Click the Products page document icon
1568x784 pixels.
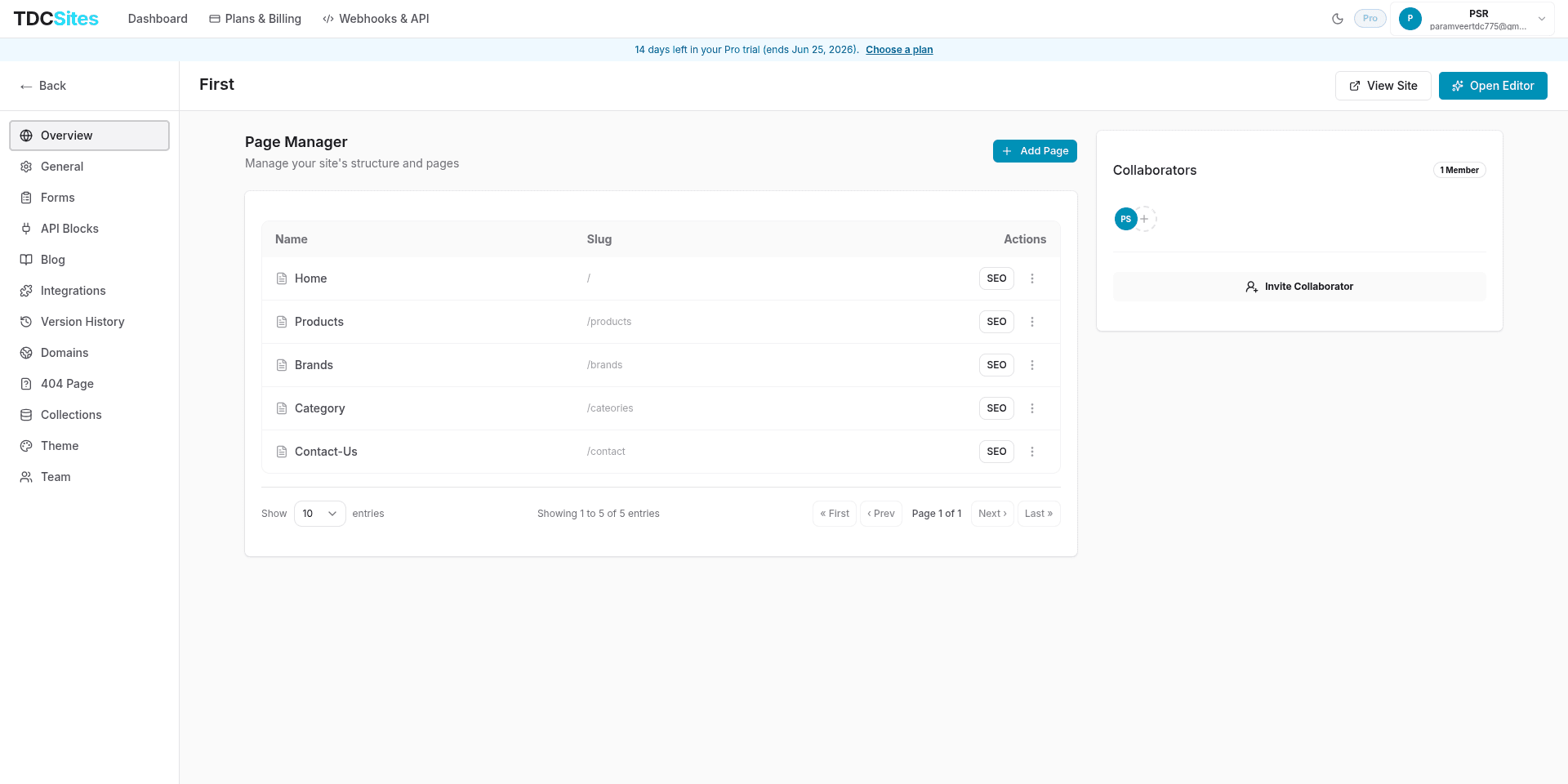(x=282, y=322)
